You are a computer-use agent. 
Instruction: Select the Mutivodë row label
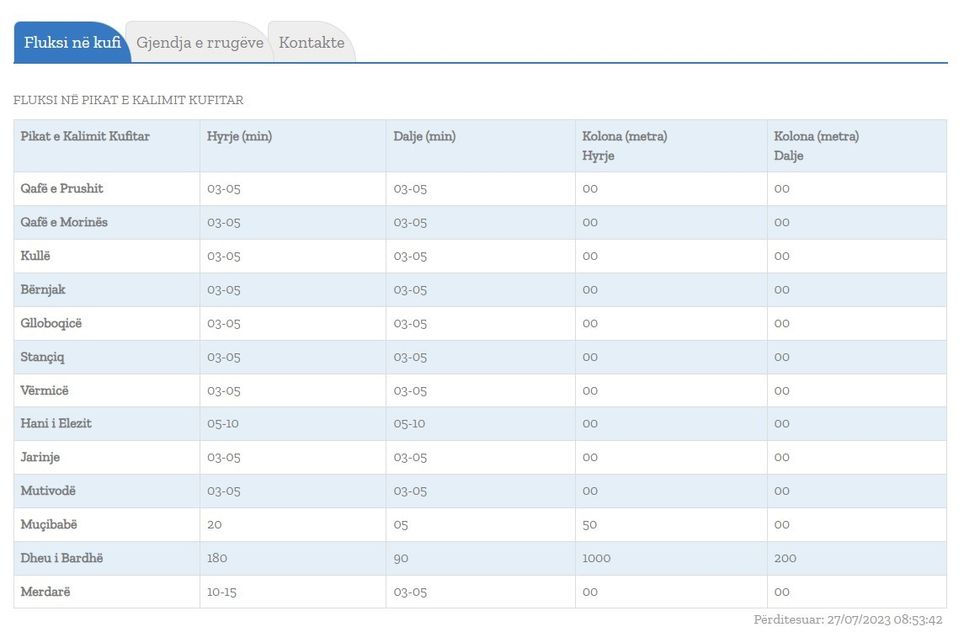click(x=48, y=491)
